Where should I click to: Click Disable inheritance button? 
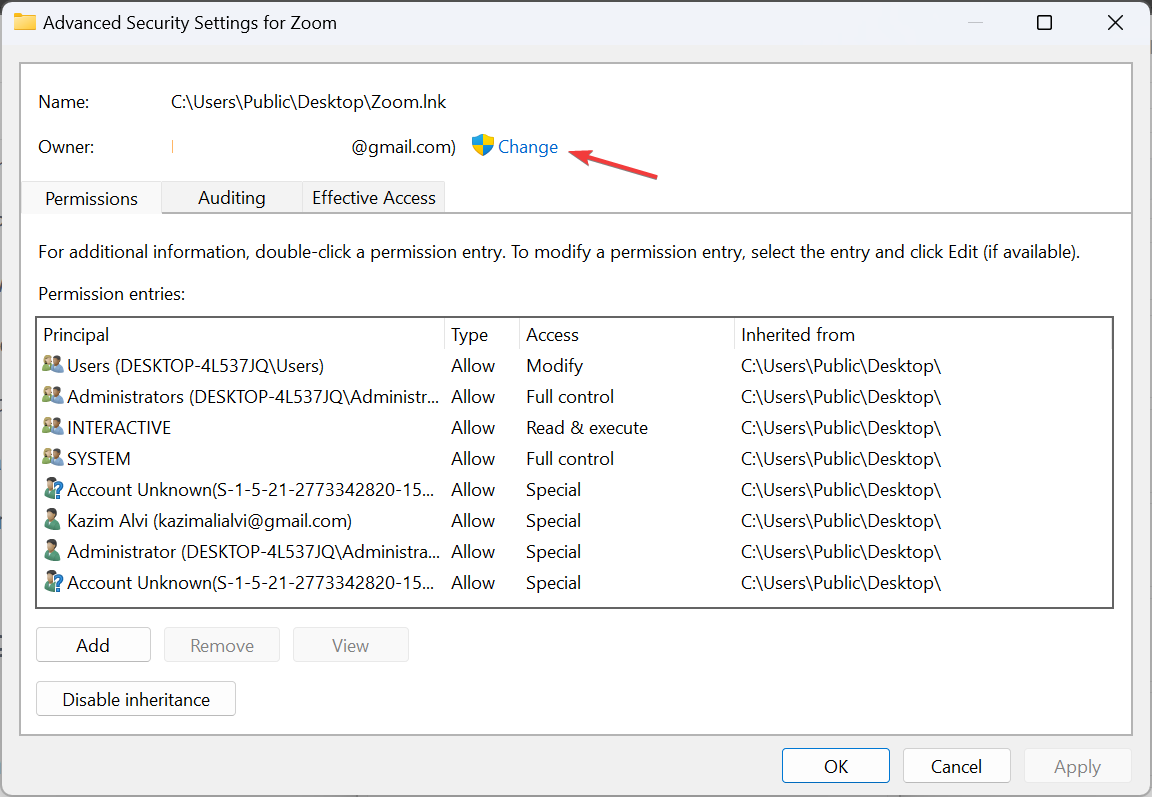click(136, 699)
